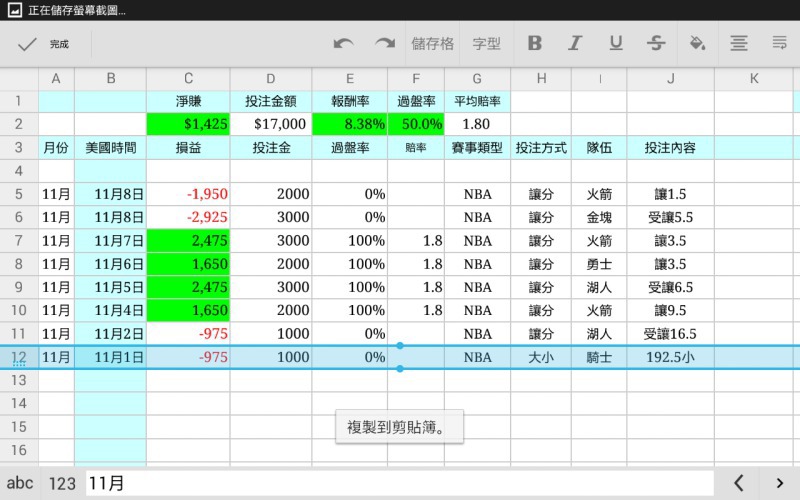800x500 pixels.
Task: Grab the top selection handle on row 12
Action: (400, 345)
